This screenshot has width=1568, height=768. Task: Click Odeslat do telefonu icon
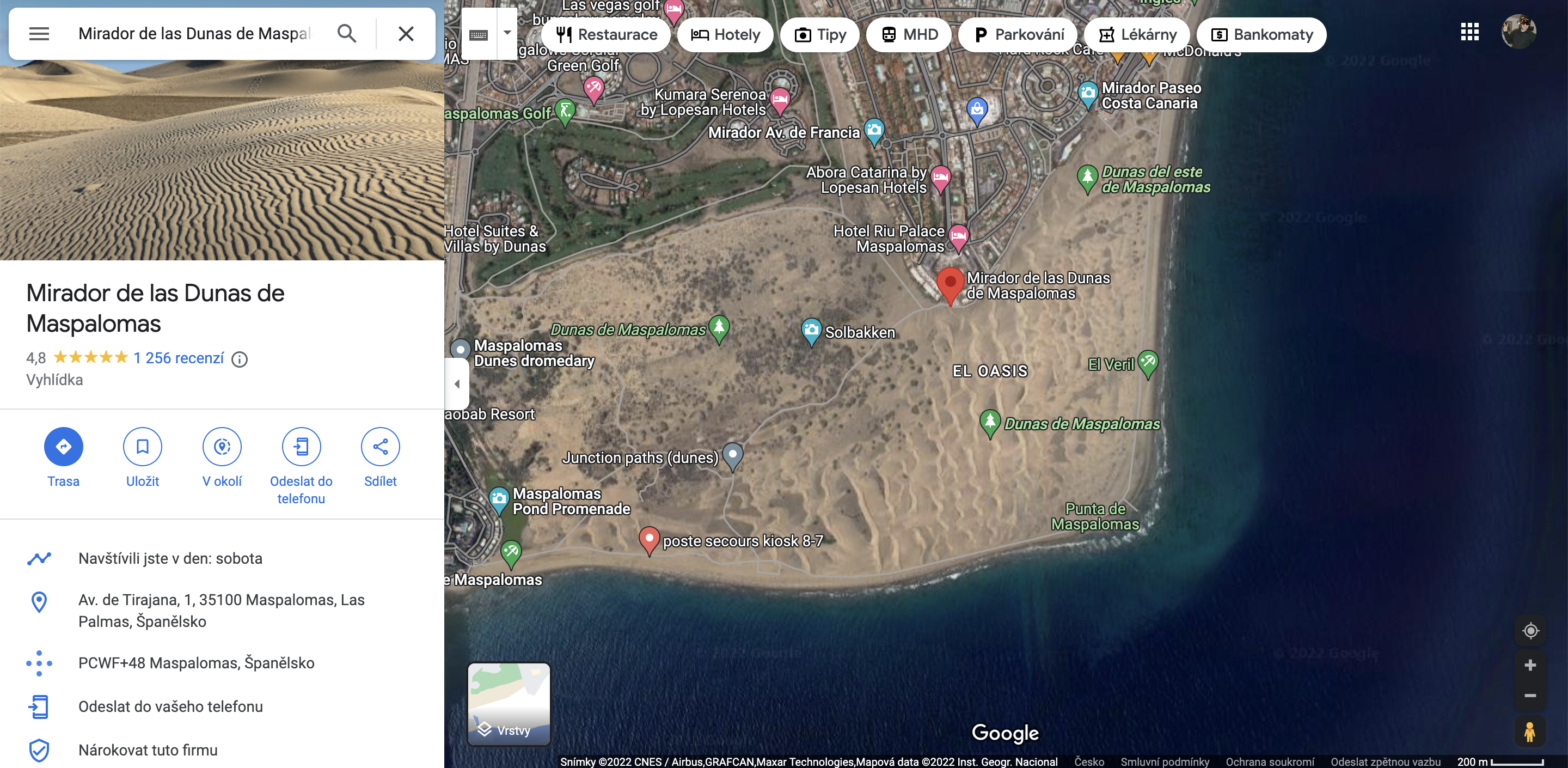301,447
